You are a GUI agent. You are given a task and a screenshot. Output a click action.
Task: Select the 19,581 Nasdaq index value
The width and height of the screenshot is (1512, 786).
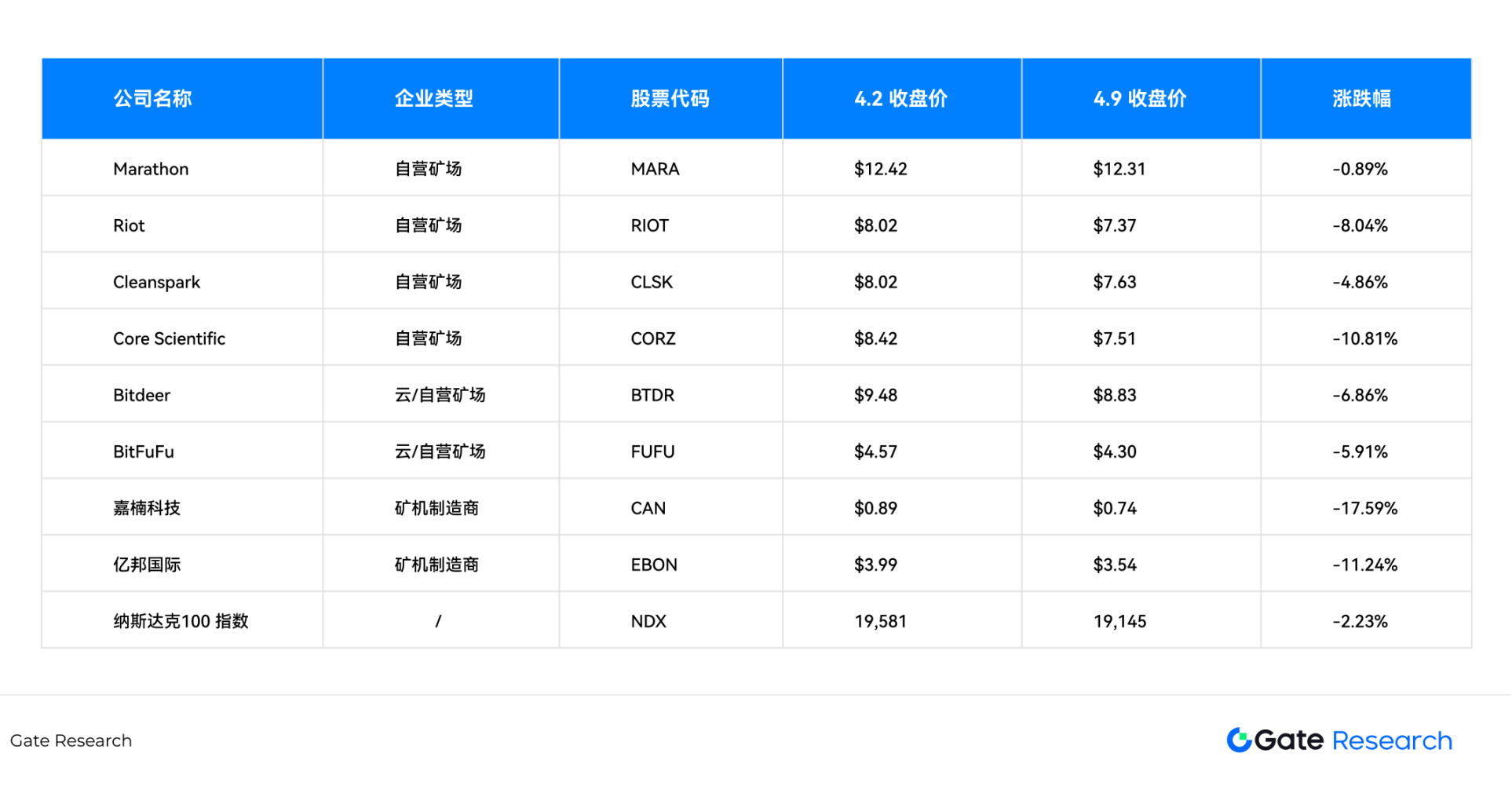[x=881, y=620]
